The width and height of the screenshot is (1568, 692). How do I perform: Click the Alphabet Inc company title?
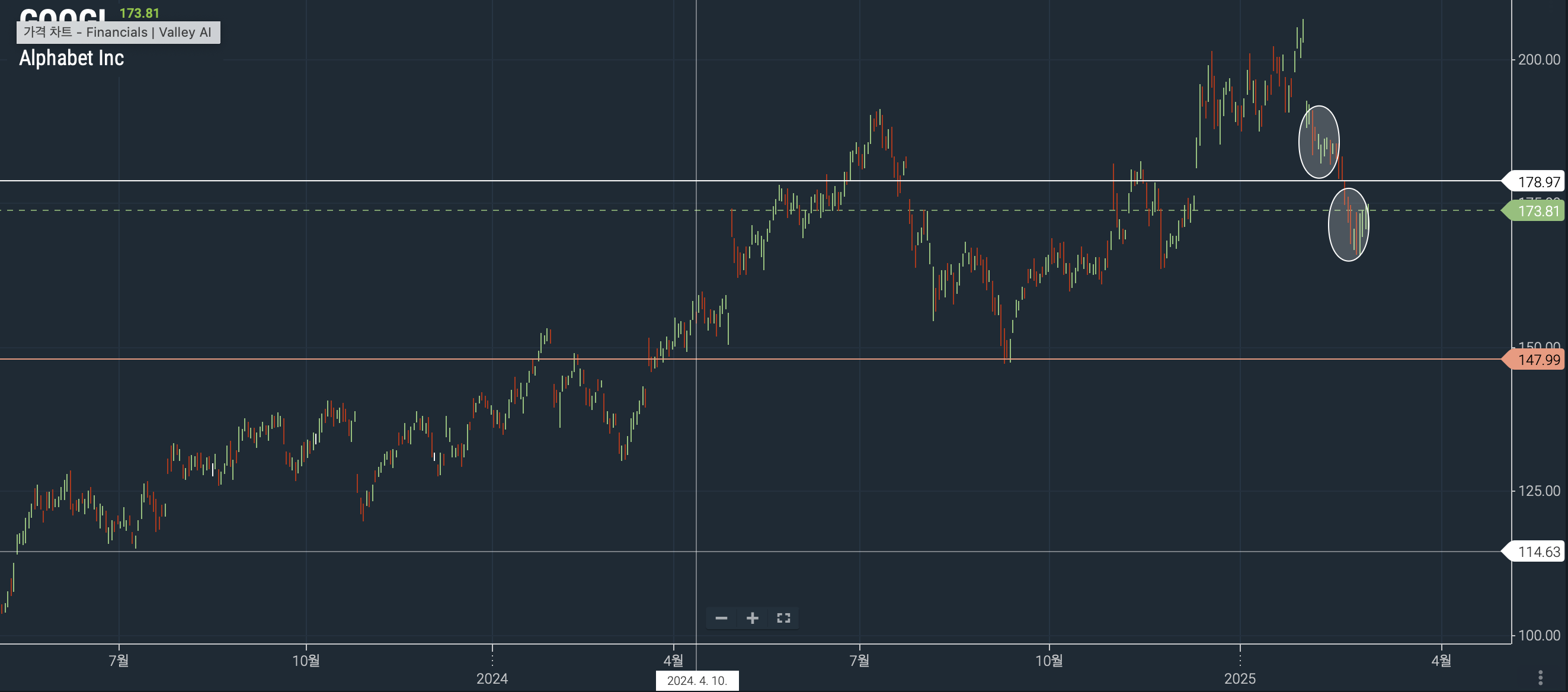coord(72,59)
